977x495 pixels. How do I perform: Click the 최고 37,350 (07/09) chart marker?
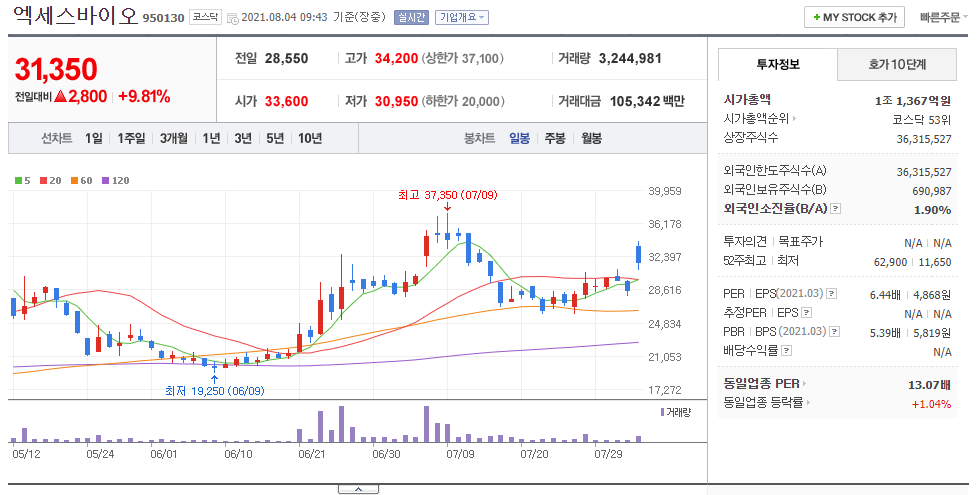tap(447, 195)
